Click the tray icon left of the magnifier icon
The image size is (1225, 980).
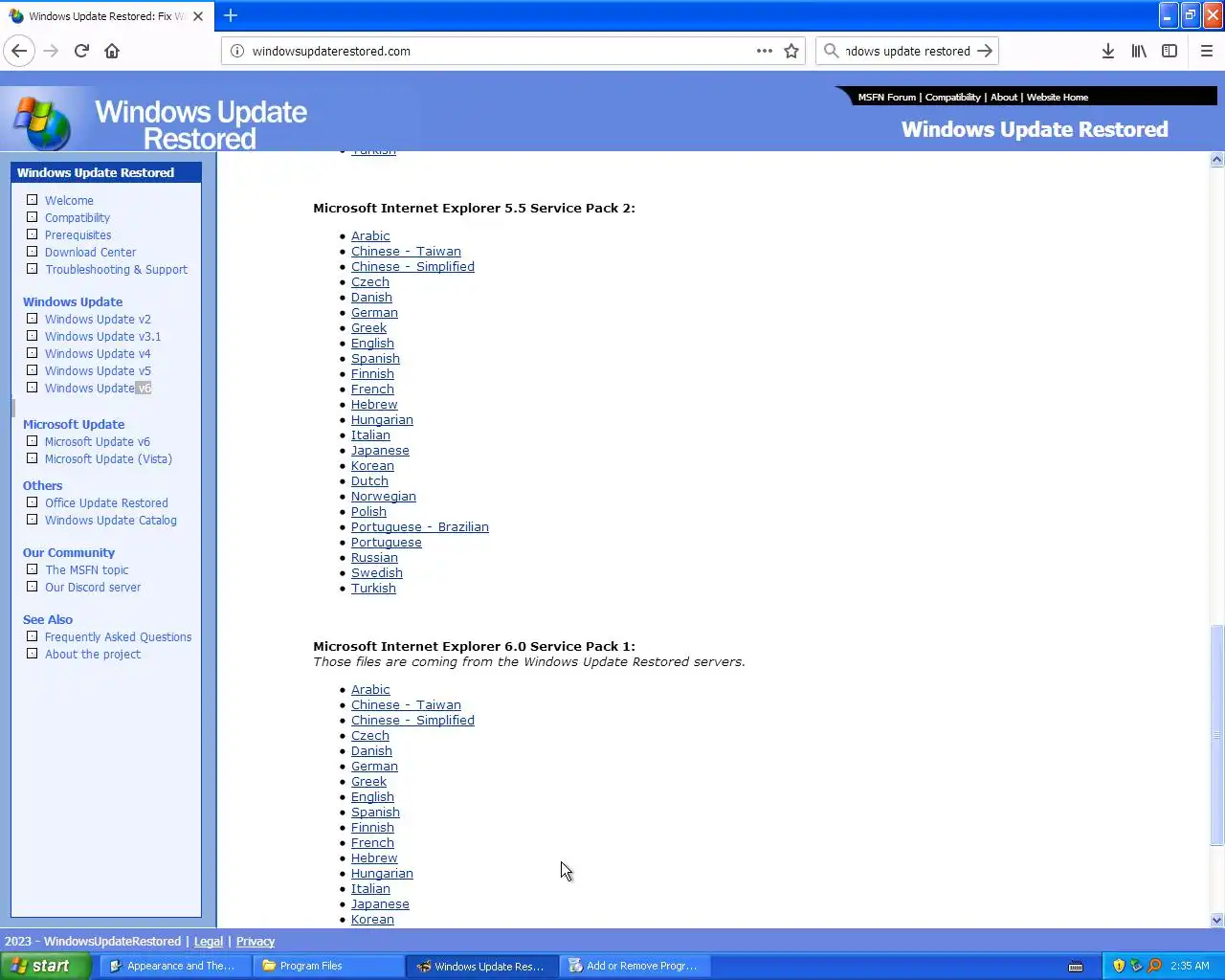1136,966
